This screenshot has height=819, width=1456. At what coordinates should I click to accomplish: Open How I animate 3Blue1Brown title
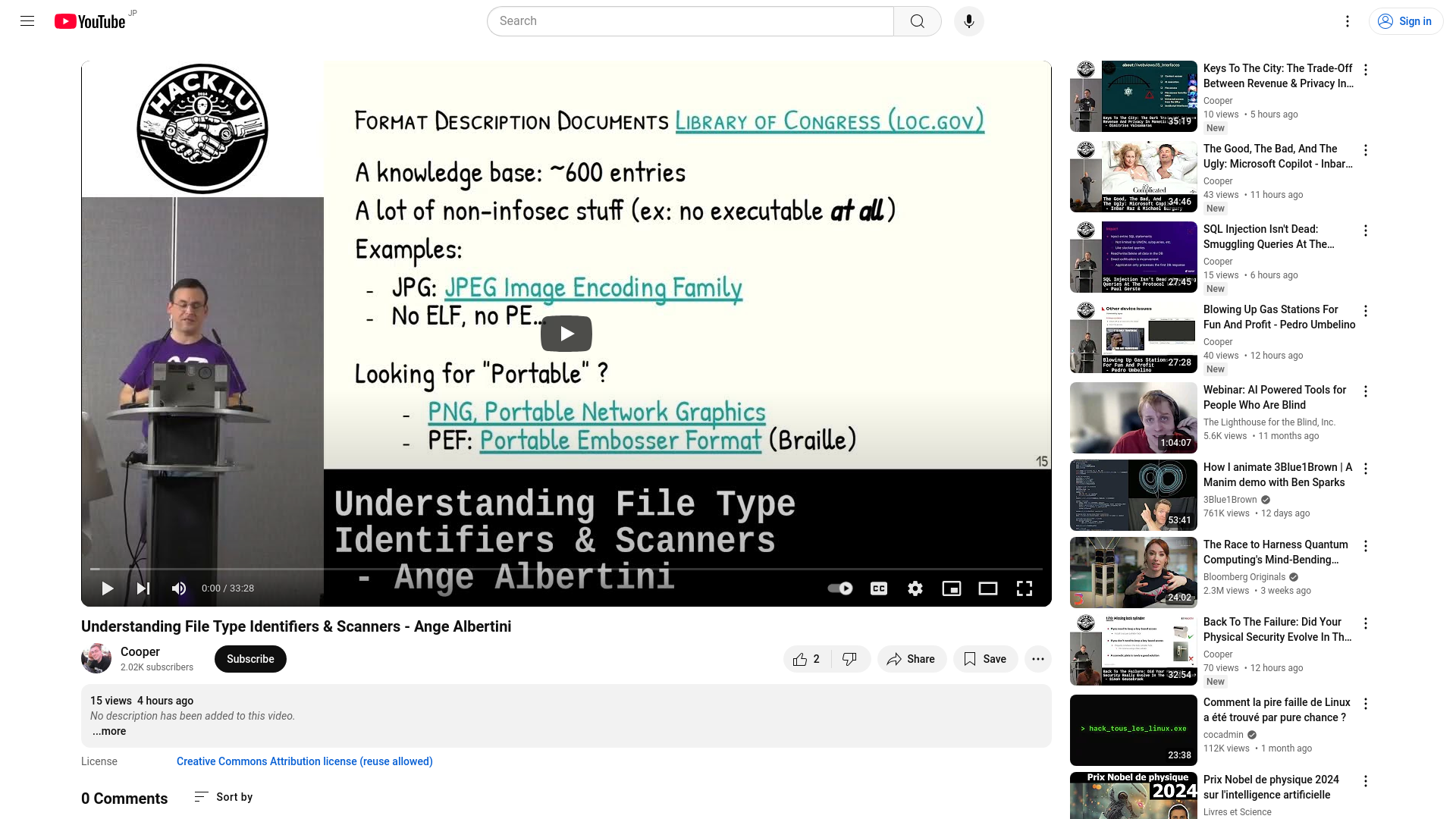pyautogui.click(x=1278, y=475)
